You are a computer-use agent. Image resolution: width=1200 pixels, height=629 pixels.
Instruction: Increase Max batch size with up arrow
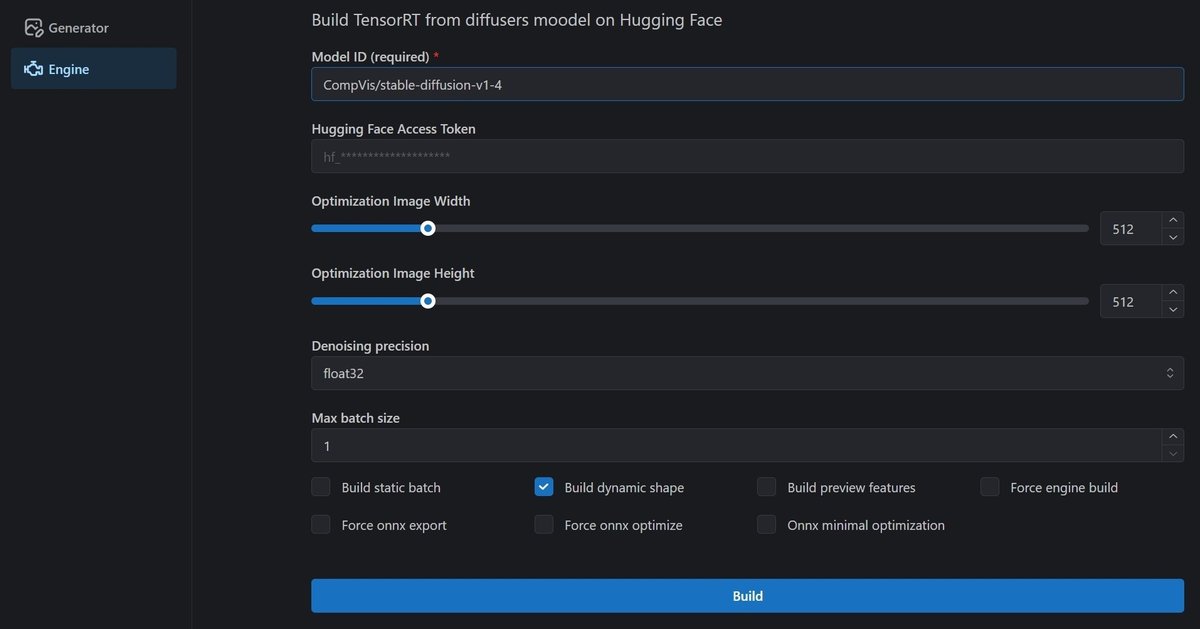(1172, 437)
